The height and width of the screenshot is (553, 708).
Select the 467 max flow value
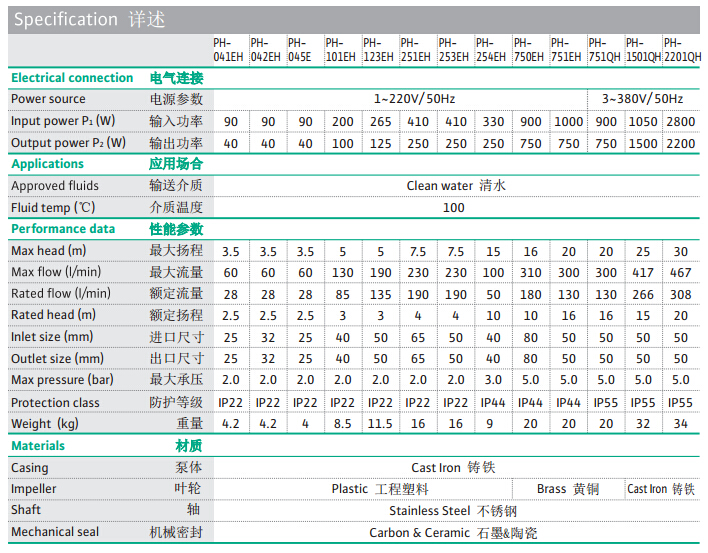(680, 272)
